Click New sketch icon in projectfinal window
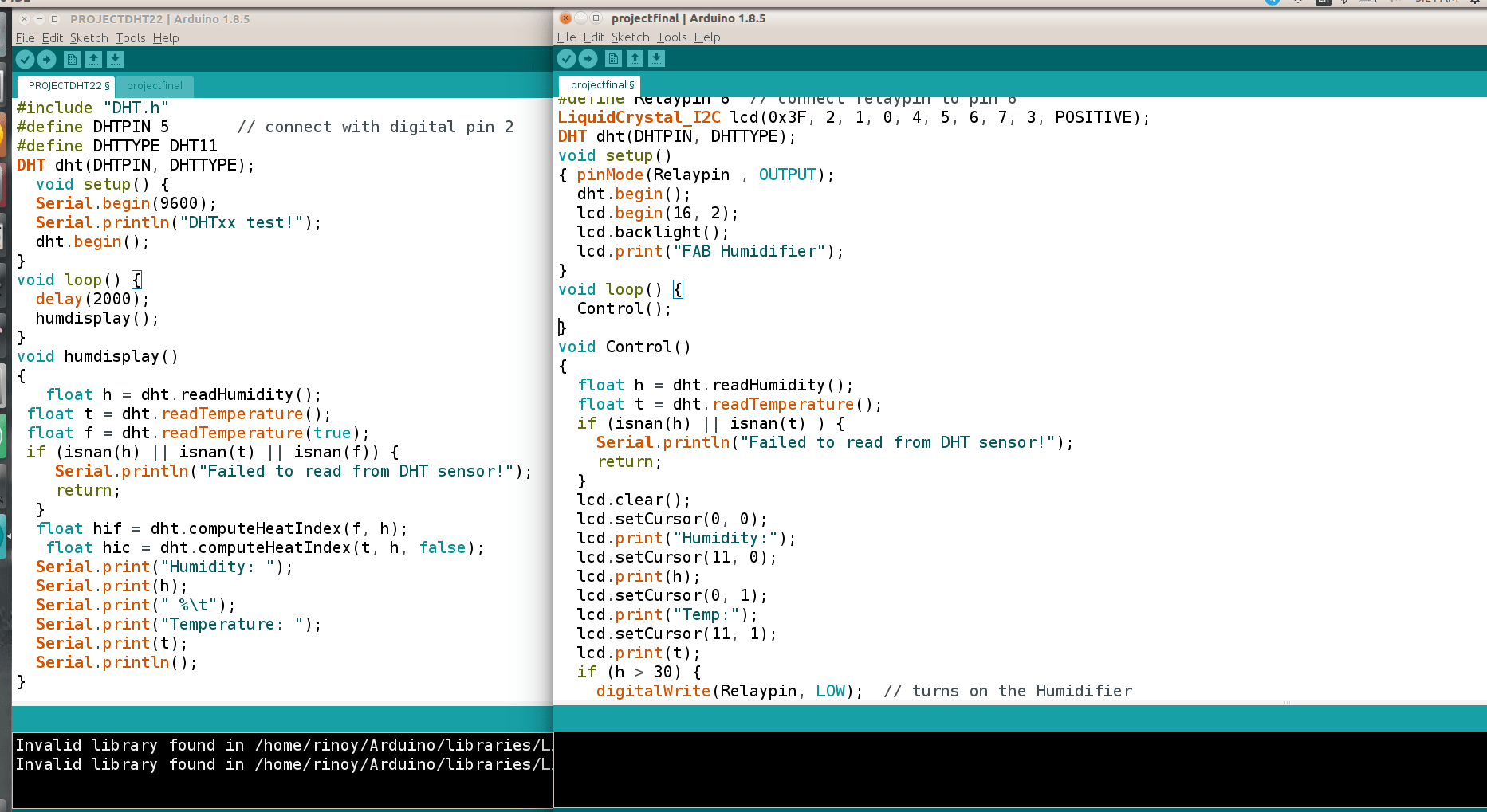This screenshot has width=1487, height=812. point(613,58)
